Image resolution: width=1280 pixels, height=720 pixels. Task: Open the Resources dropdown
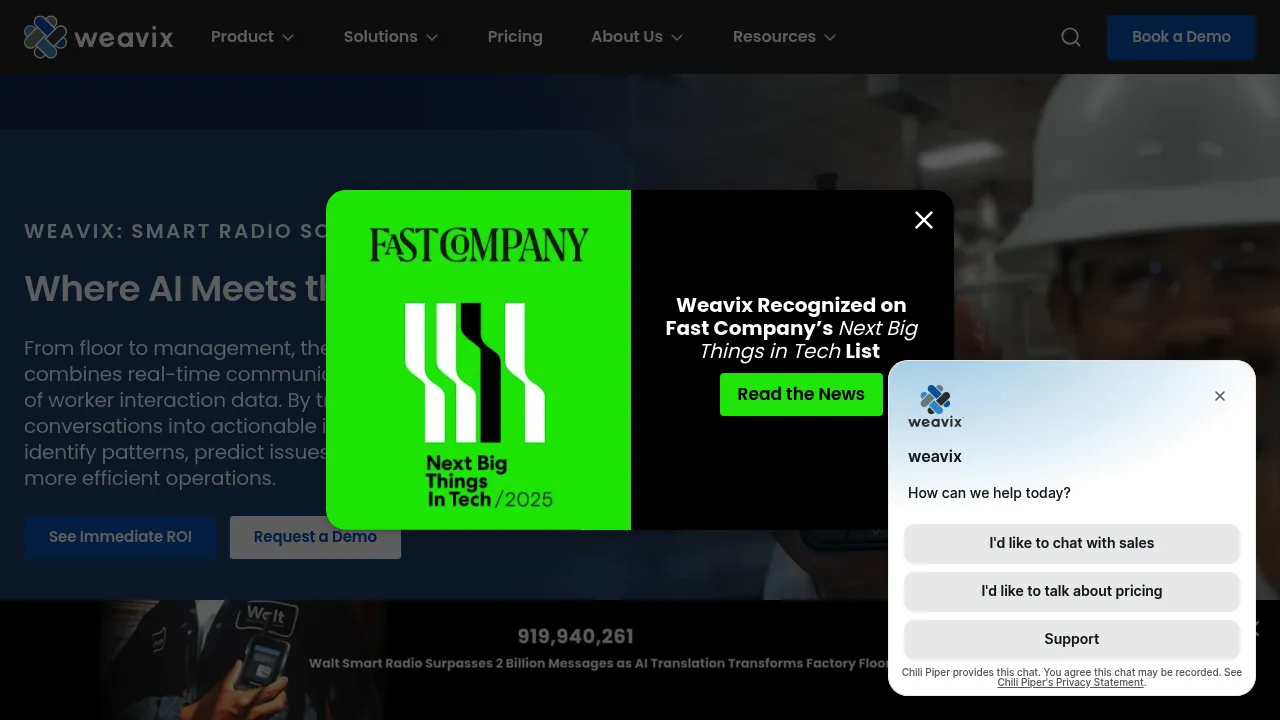point(784,37)
